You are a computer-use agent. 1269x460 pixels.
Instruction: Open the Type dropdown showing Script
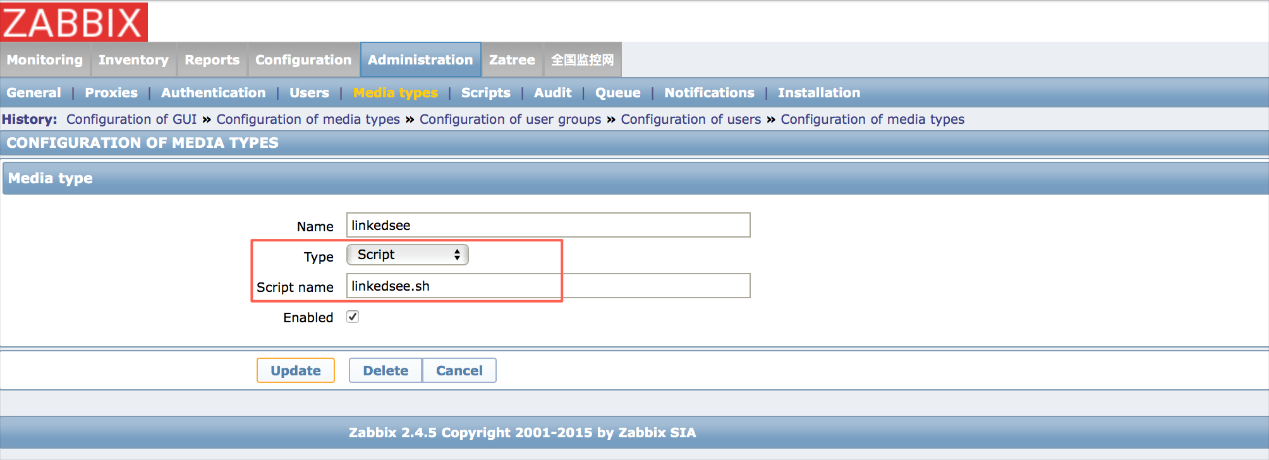(407, 255)
